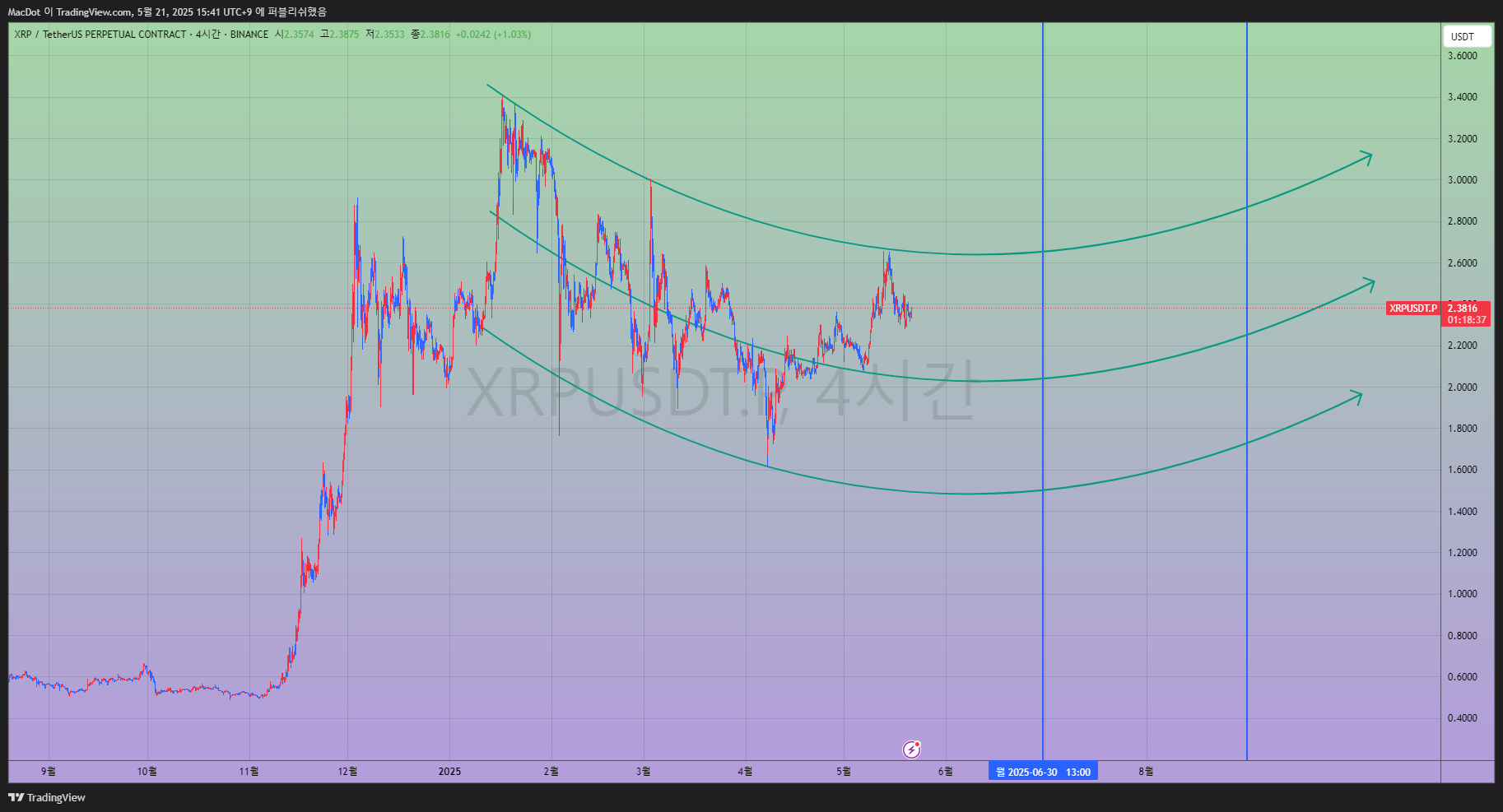
Task: Click the 3.6000 price axis label
Action: pos(1463,56)
